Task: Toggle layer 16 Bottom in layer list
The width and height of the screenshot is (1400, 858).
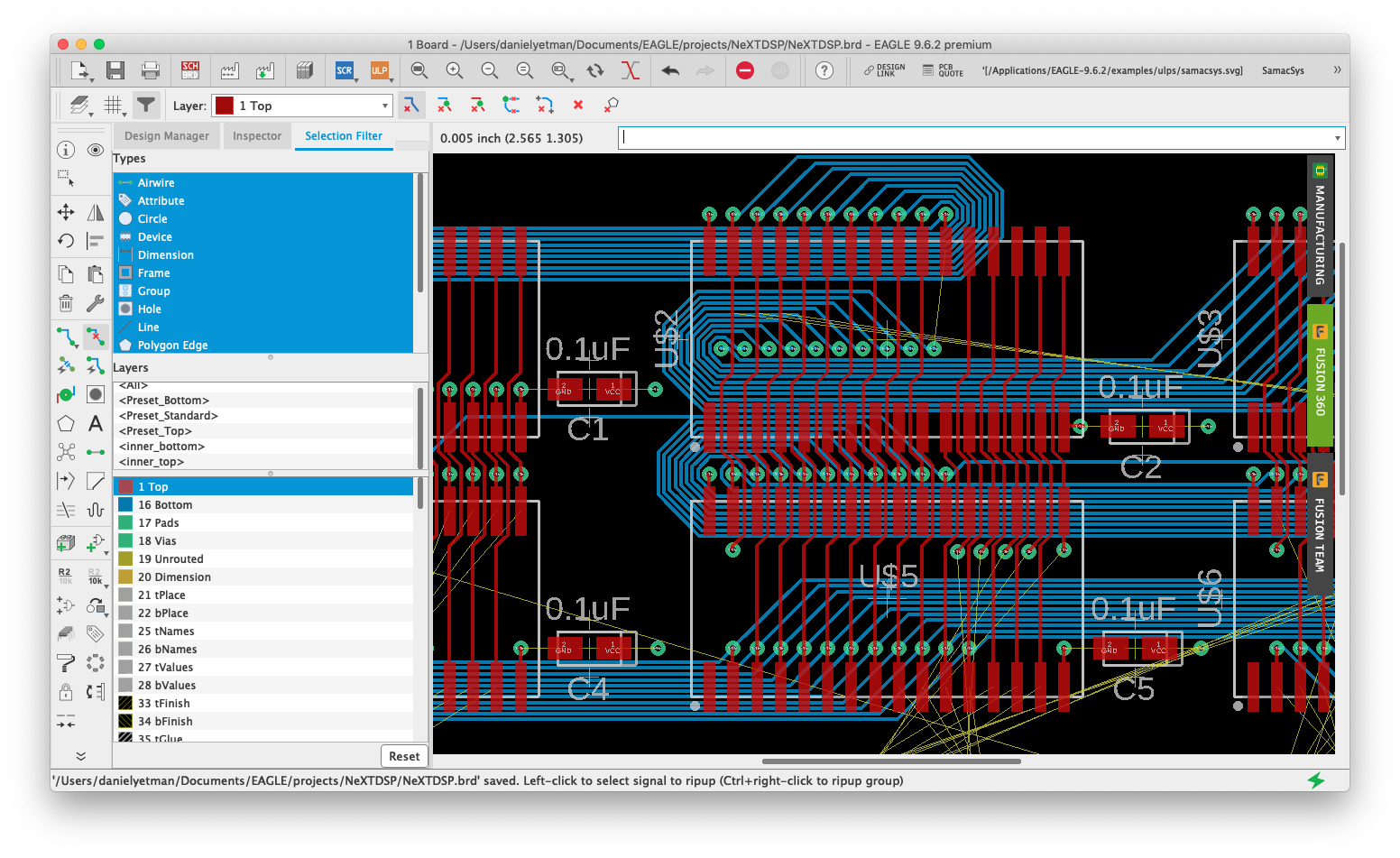Action: (165, 505)
